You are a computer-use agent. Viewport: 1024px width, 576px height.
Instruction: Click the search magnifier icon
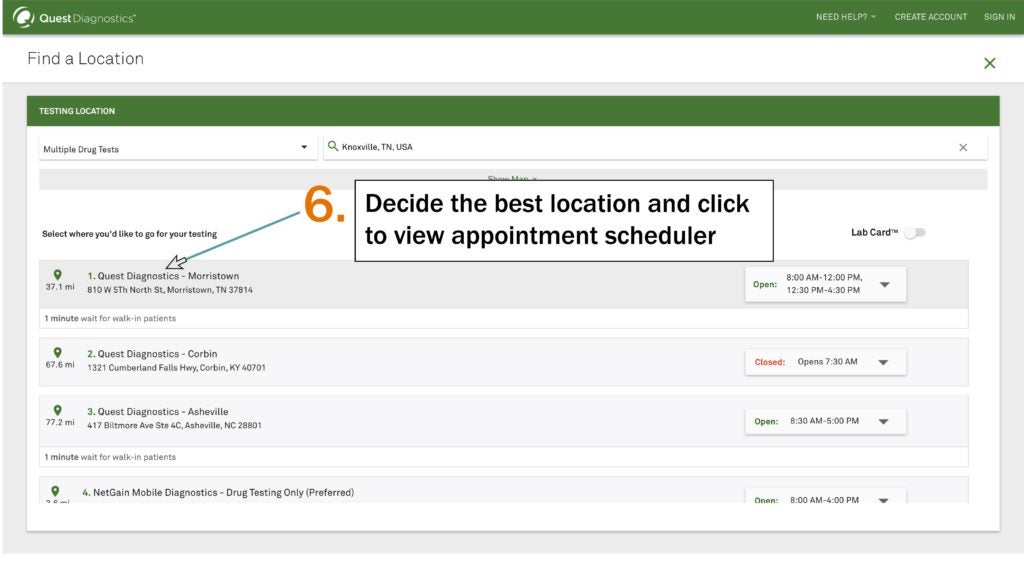(332, 146)
